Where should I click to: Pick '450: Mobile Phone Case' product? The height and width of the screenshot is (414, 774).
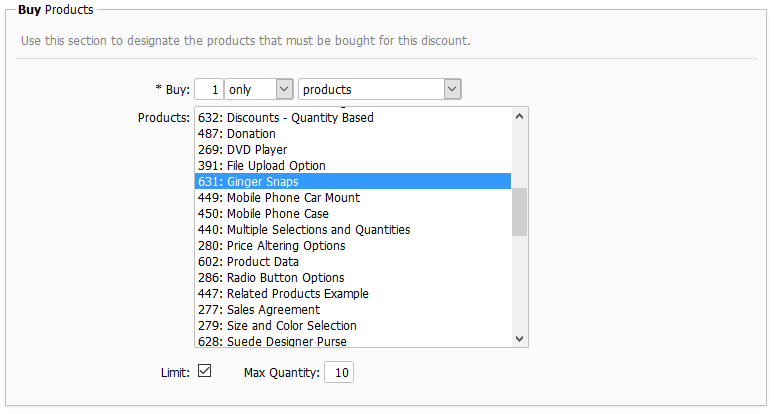263,214
